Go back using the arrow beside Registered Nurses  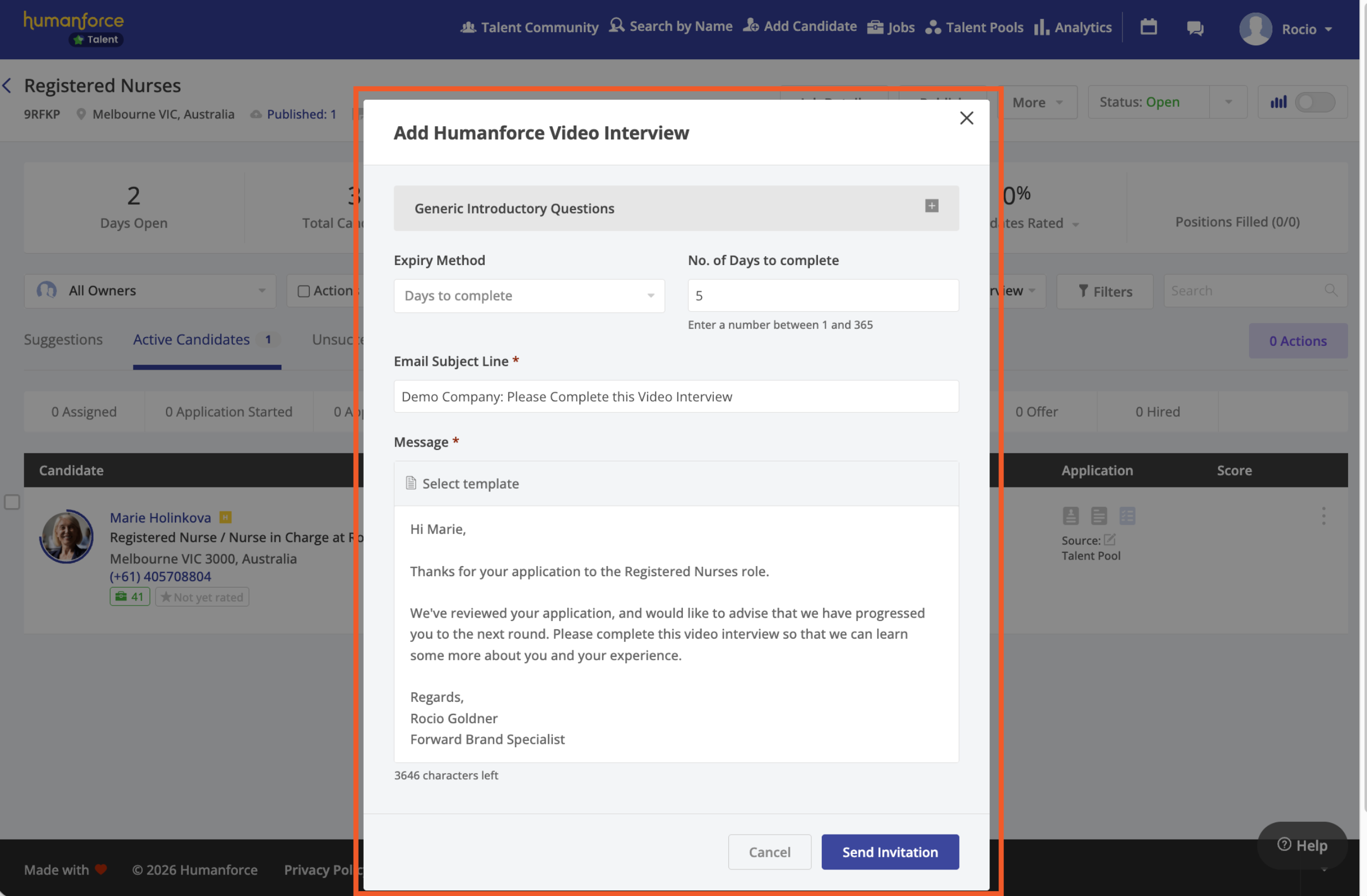click(x=7, y=86)
